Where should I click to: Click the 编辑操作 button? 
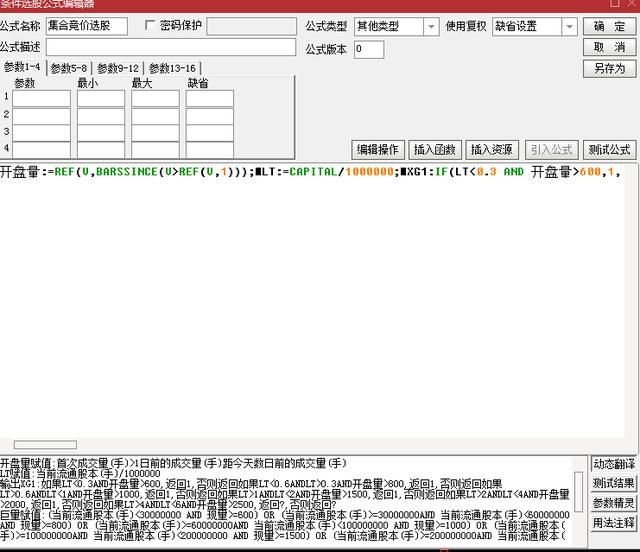coord(378,150)
